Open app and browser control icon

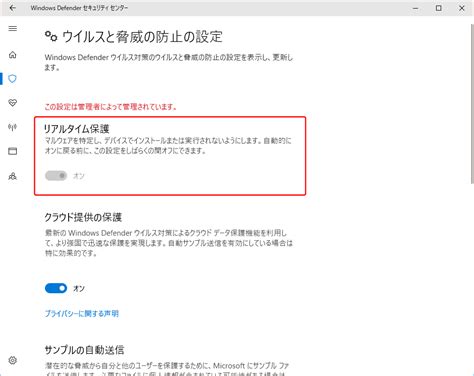13,151
